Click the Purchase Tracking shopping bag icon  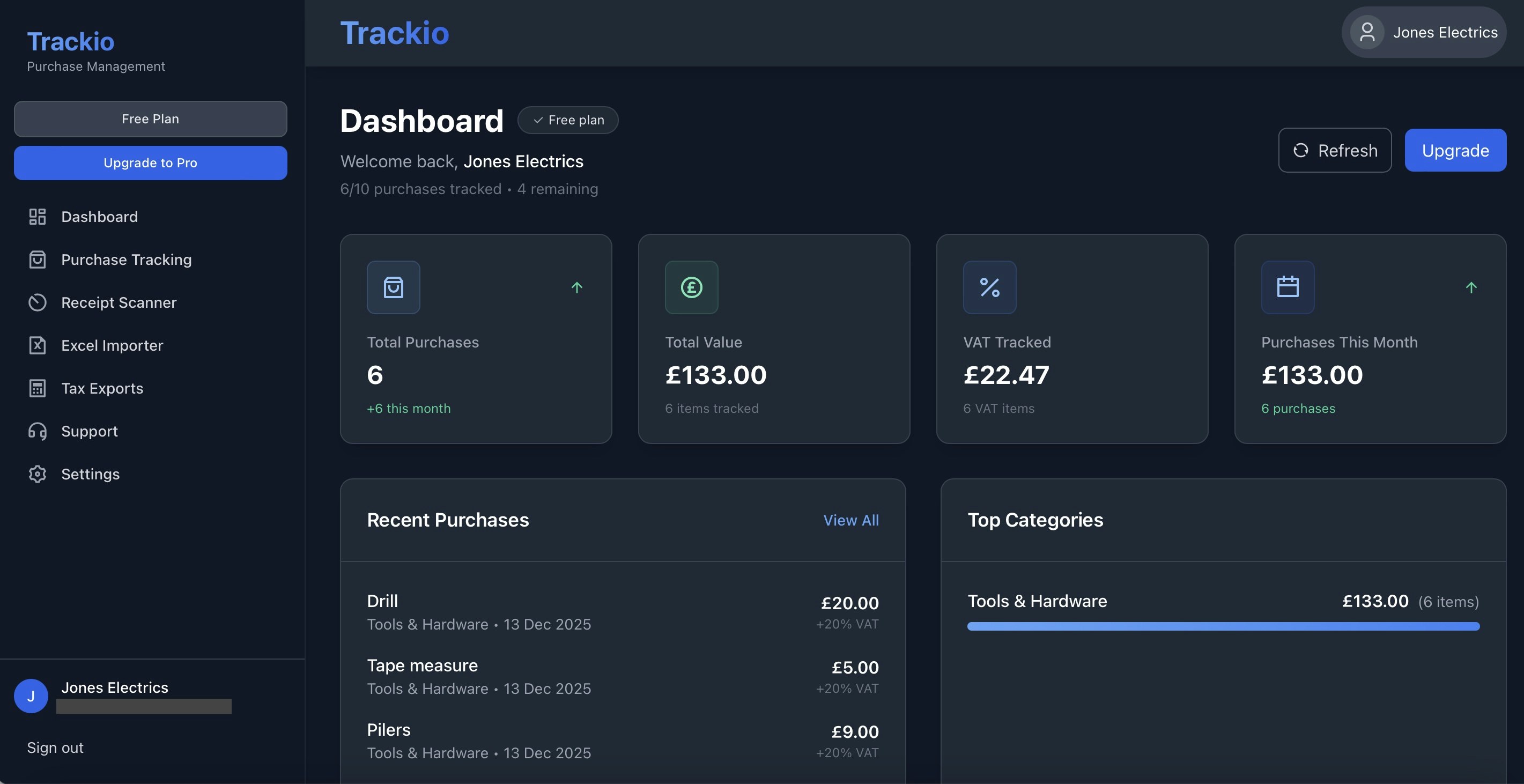coord(38,259)
